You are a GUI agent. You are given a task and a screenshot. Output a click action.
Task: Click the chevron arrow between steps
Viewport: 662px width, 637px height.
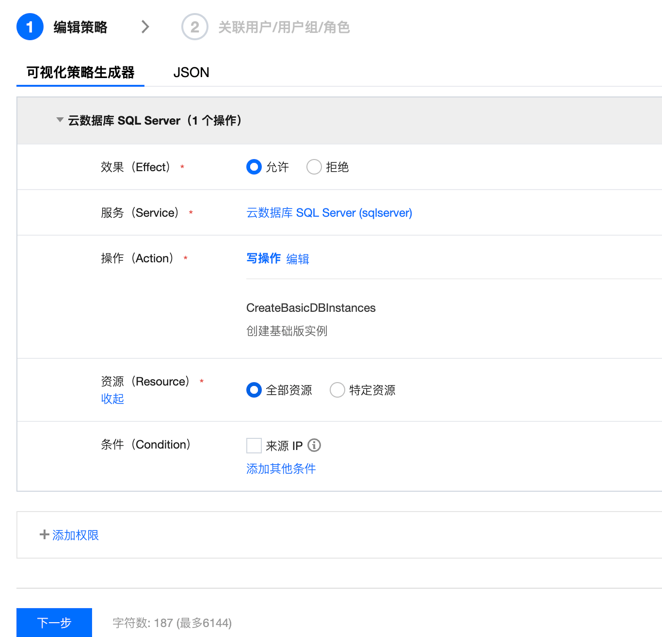click(146, 27)
